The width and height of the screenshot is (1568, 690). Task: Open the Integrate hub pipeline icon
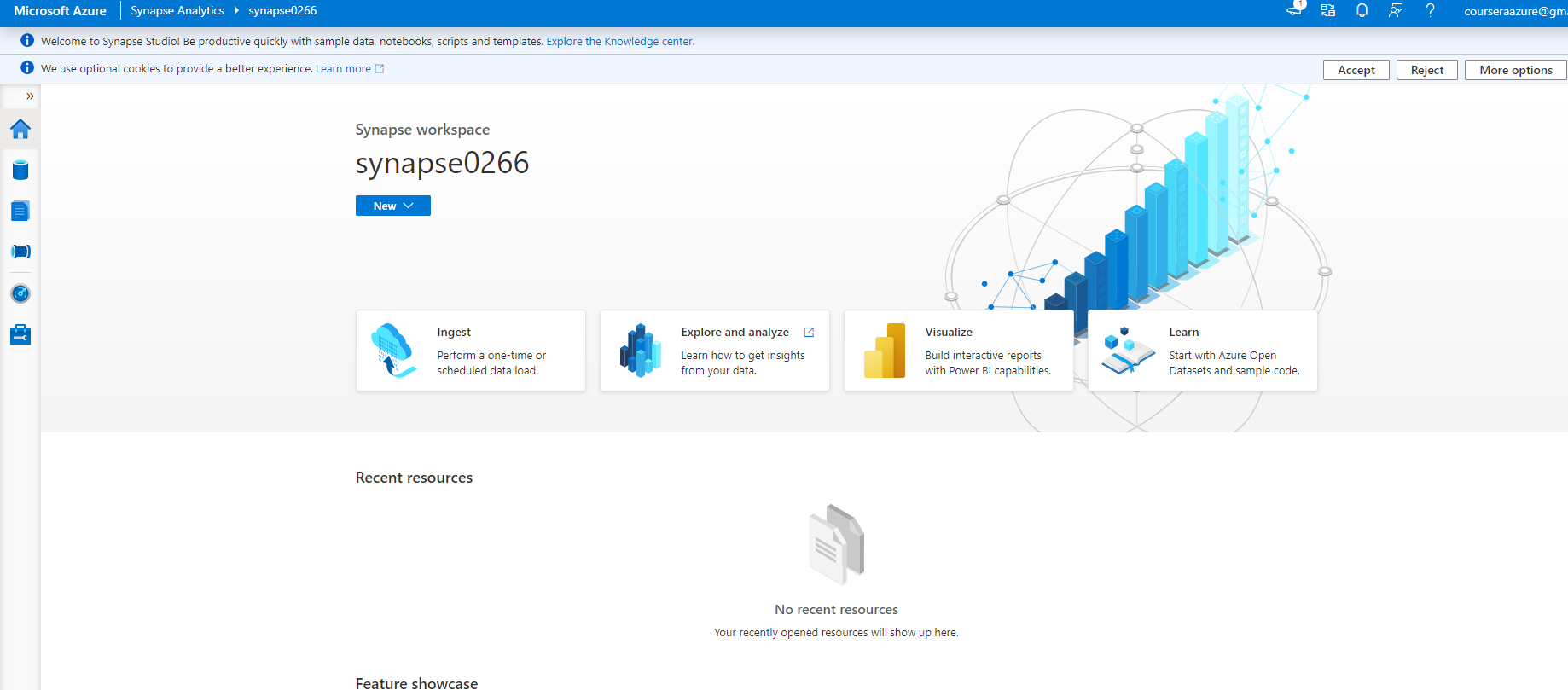20,252
